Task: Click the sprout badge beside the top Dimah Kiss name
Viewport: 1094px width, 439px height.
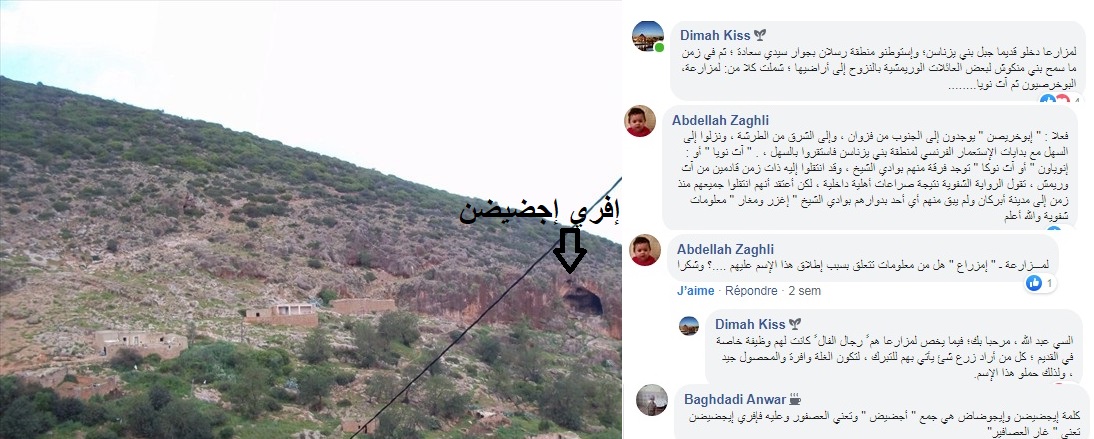Action: (x=760, y=36)
